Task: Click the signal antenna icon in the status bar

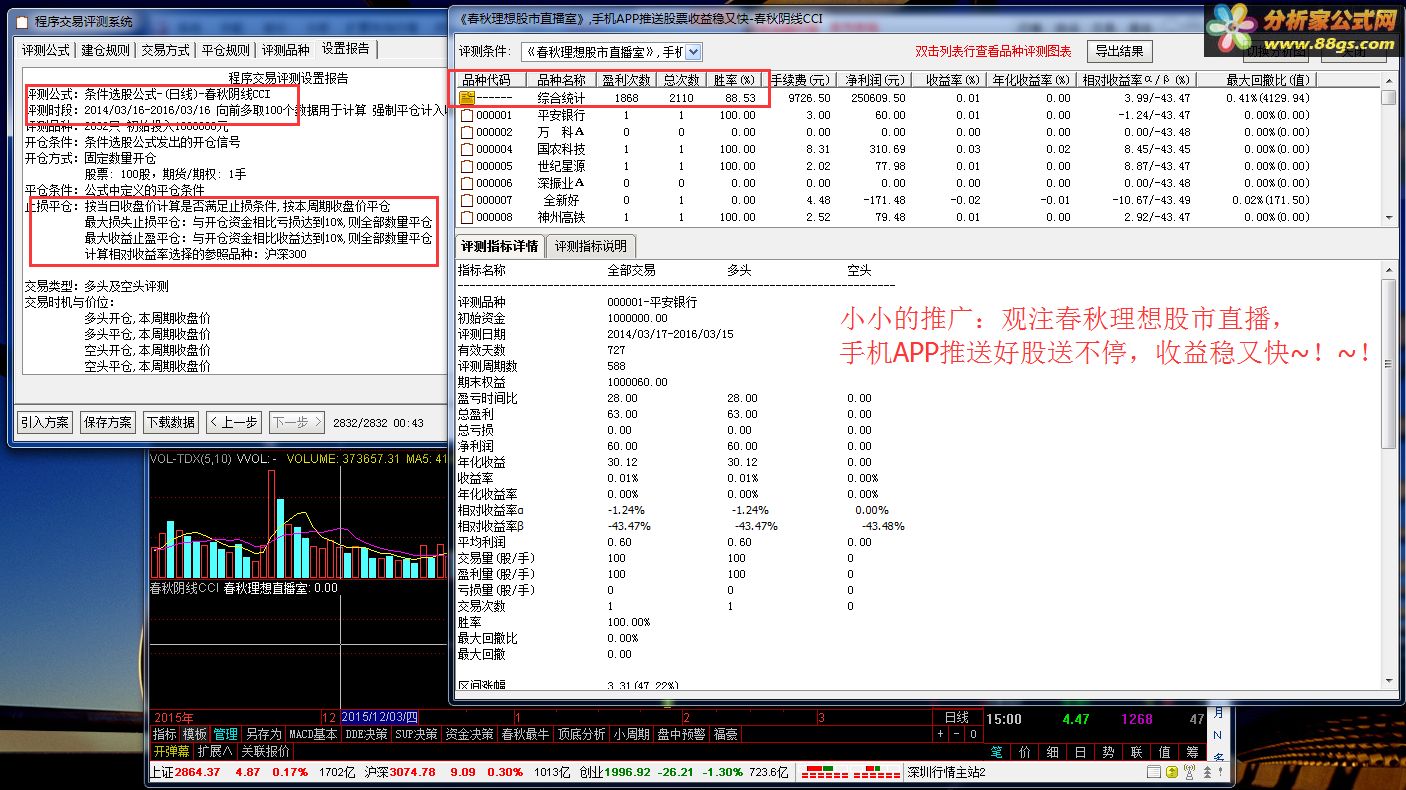Action: (x=1189, y=772)
